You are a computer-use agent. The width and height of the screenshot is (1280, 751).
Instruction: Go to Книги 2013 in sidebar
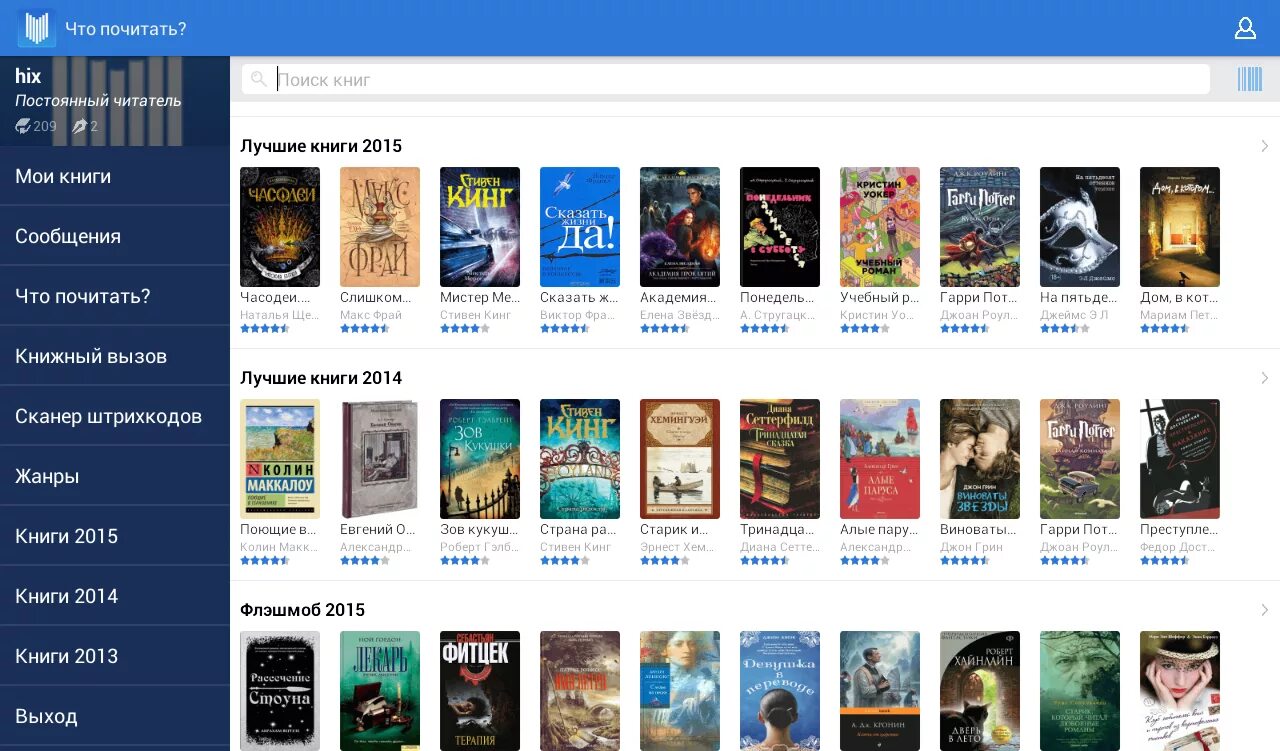[115, 656]
